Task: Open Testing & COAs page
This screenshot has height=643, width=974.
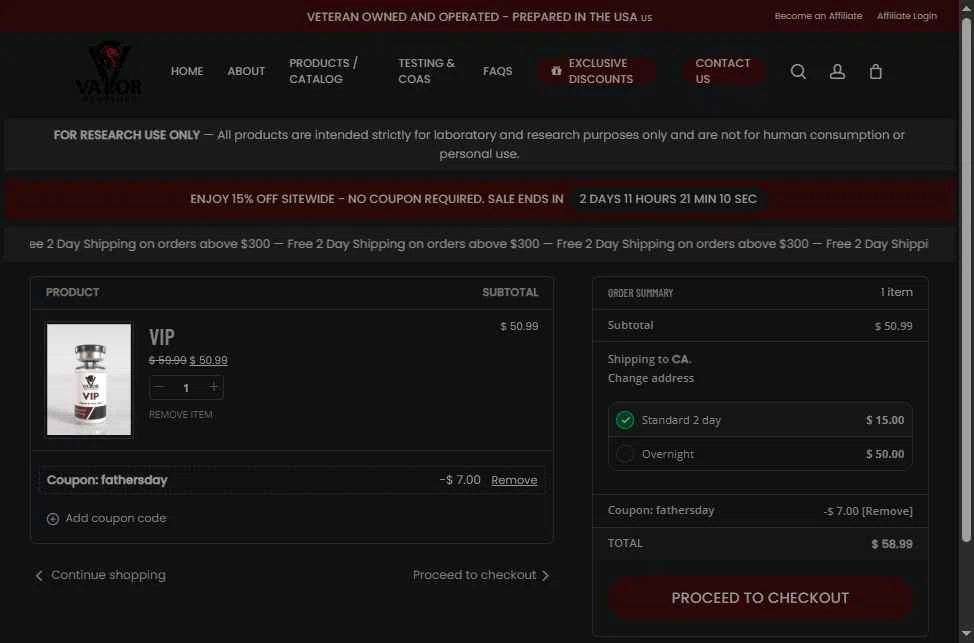Action: click(427, 71)
